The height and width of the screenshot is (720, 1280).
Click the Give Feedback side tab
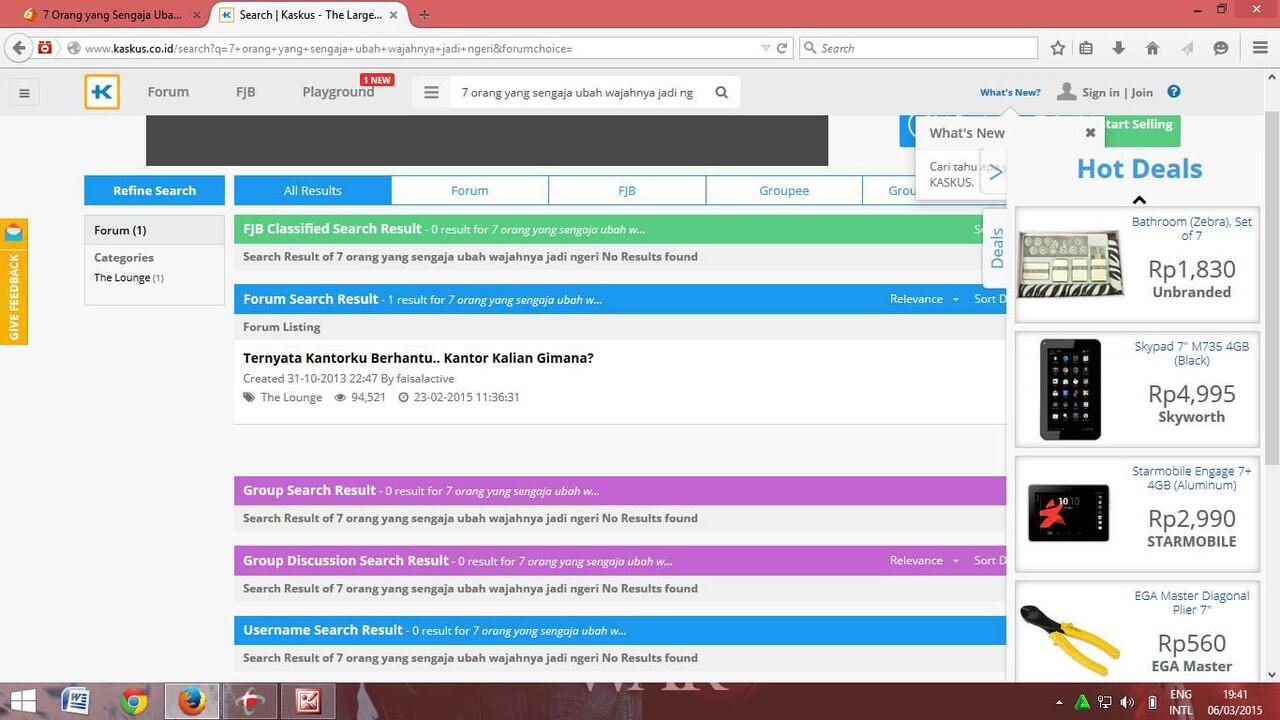(x=13, y=282)
